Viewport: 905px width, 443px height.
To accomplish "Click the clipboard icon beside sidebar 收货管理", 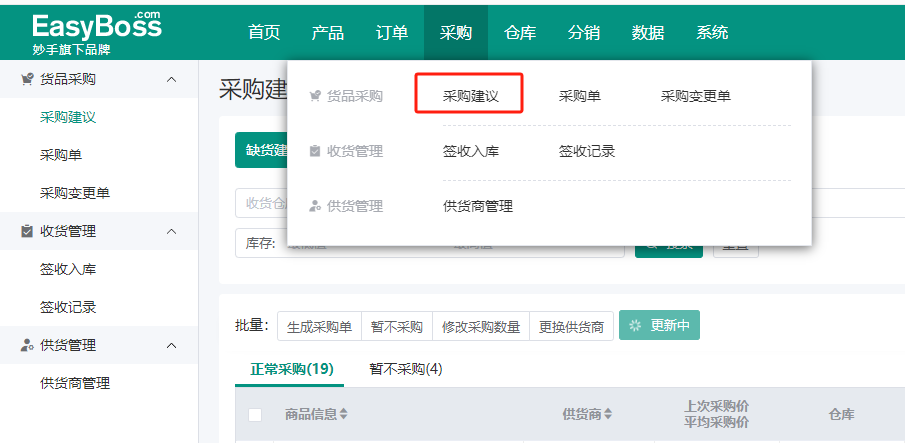I will click(27, 231).
